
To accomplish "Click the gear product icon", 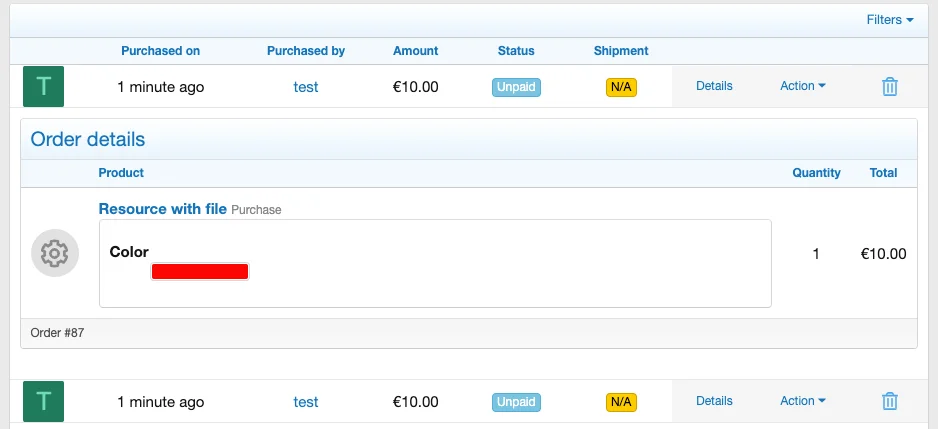I will coord(55,254).
